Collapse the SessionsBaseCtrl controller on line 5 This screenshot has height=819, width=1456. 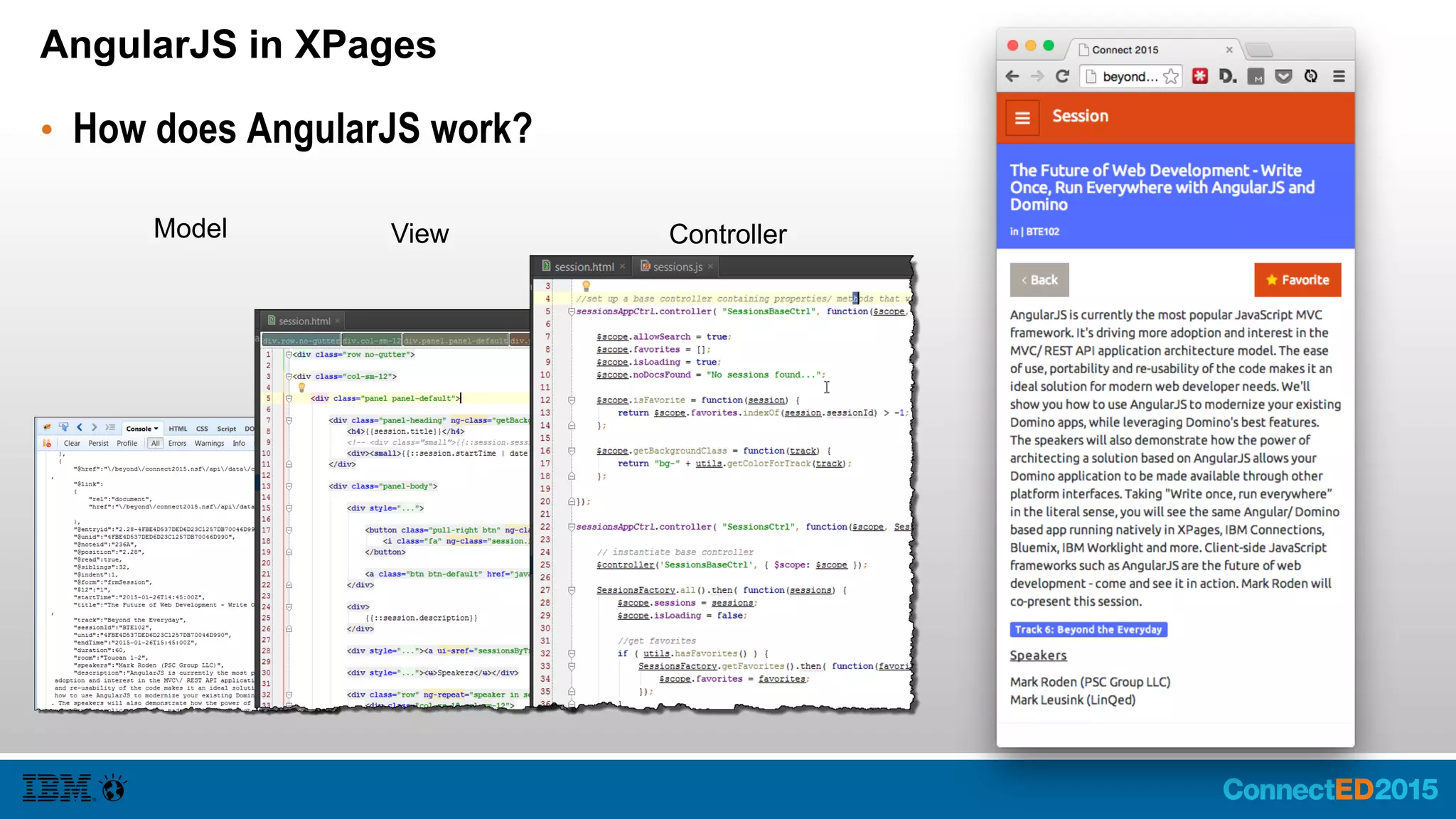[x=572, y=311]
